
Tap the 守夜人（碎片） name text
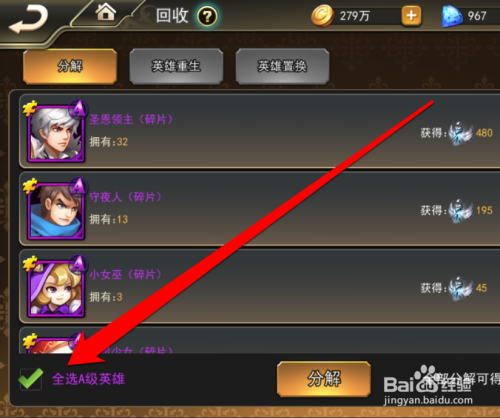(x=125, y=197)
